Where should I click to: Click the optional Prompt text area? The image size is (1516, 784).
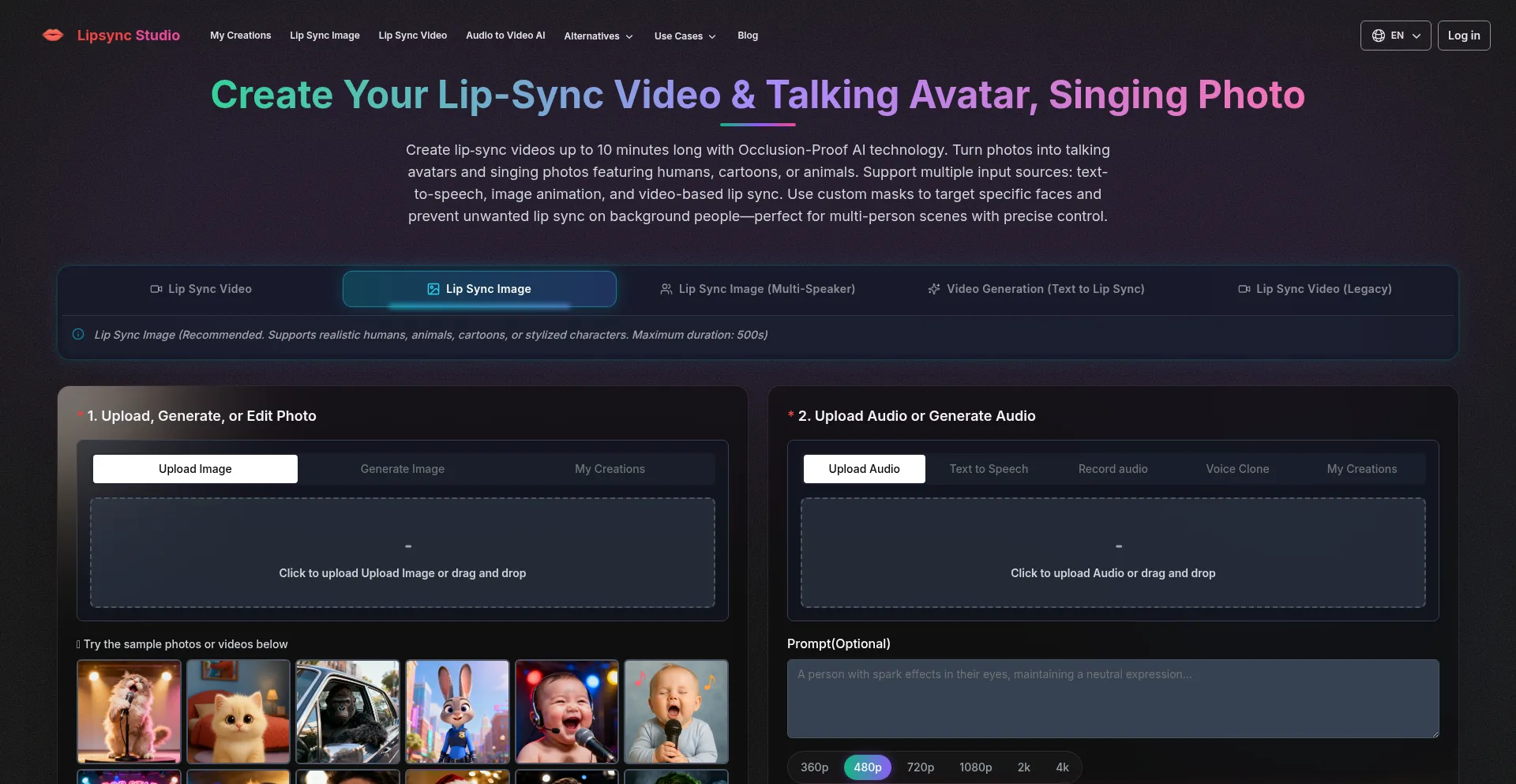(1113, 699)
